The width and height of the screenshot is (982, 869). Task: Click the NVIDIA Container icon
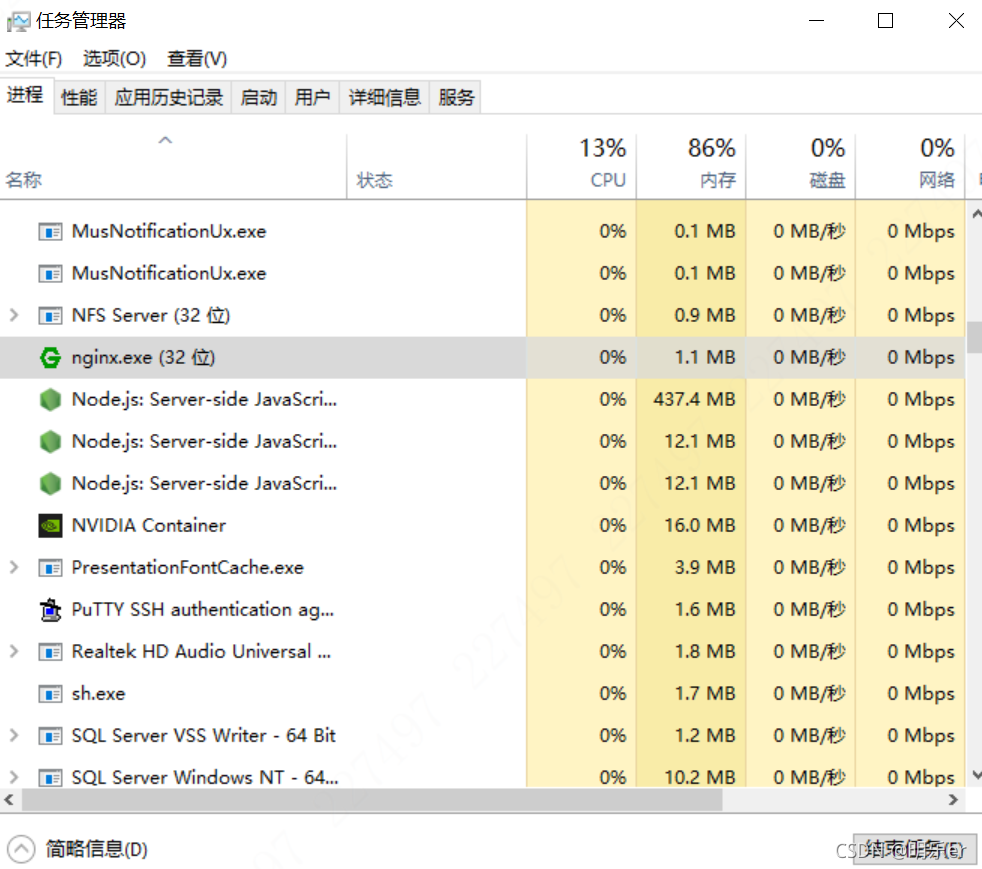[x=50, y=525]
